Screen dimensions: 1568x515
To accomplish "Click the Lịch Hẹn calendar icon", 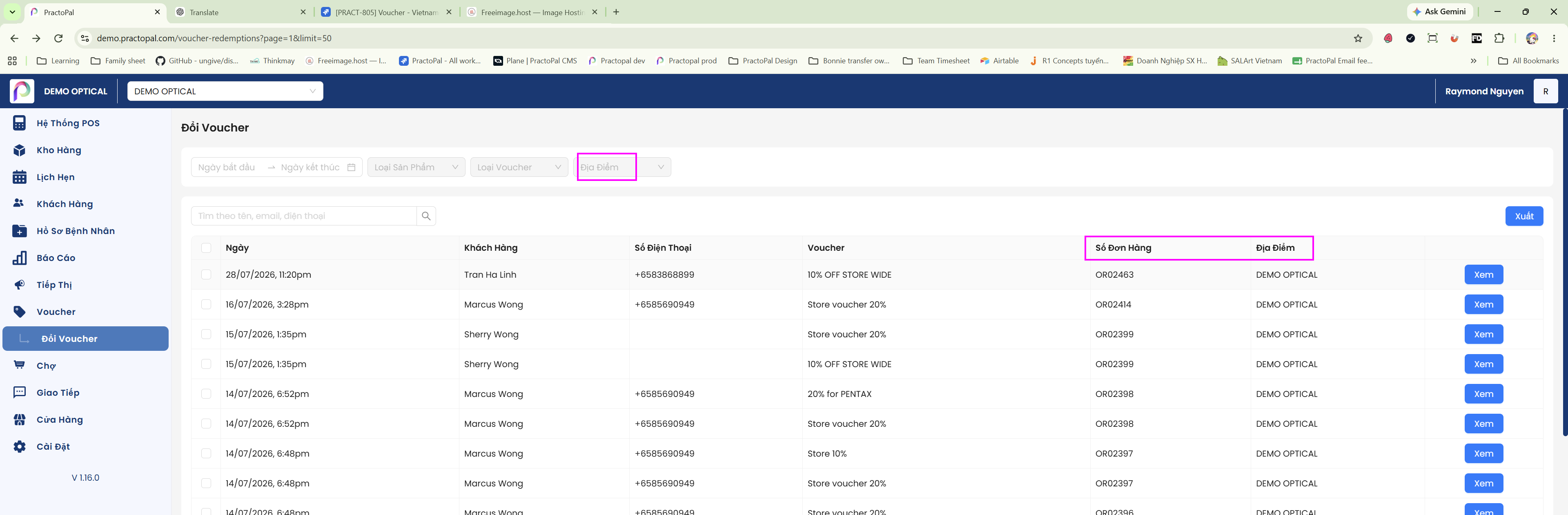I will (x=20, y=177).
